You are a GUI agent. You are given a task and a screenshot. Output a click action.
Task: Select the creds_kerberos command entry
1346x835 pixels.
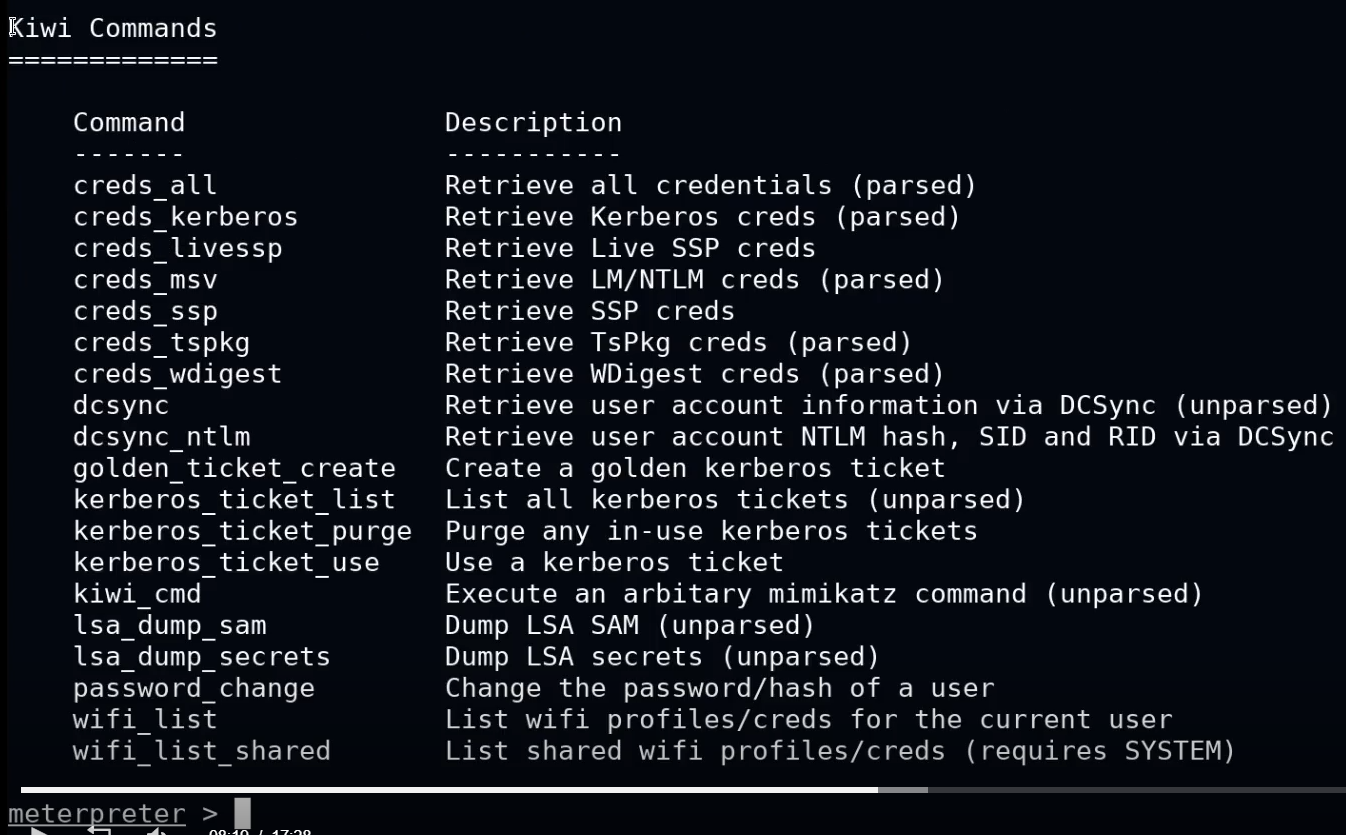186,217
